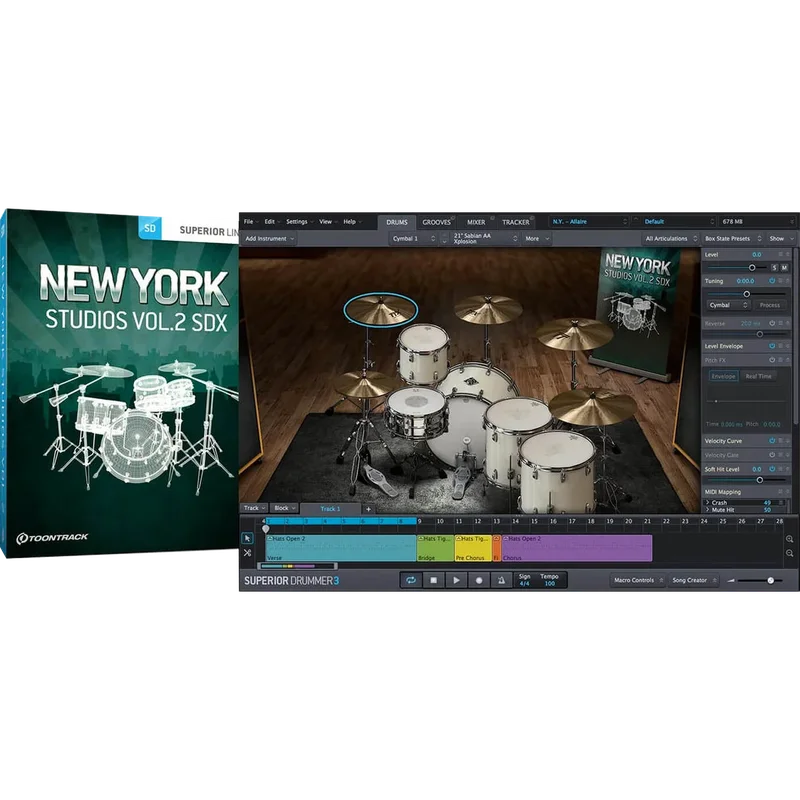The width and height of the screenshot is (800, 800).
Task: Toggle the loop playback button
Action: 411,580
